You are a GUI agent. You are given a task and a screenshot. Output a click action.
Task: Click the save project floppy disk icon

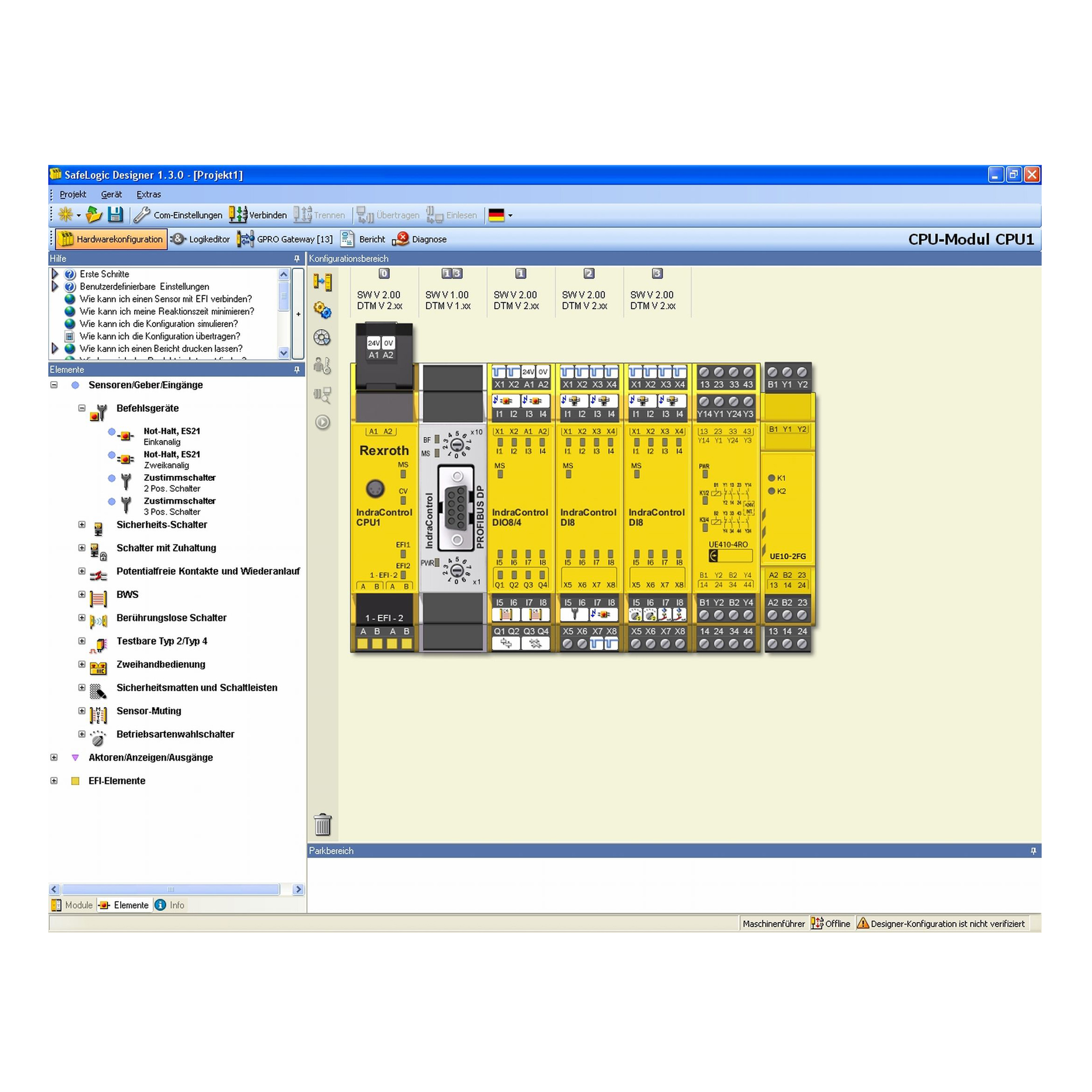click(x=115, y=215)
